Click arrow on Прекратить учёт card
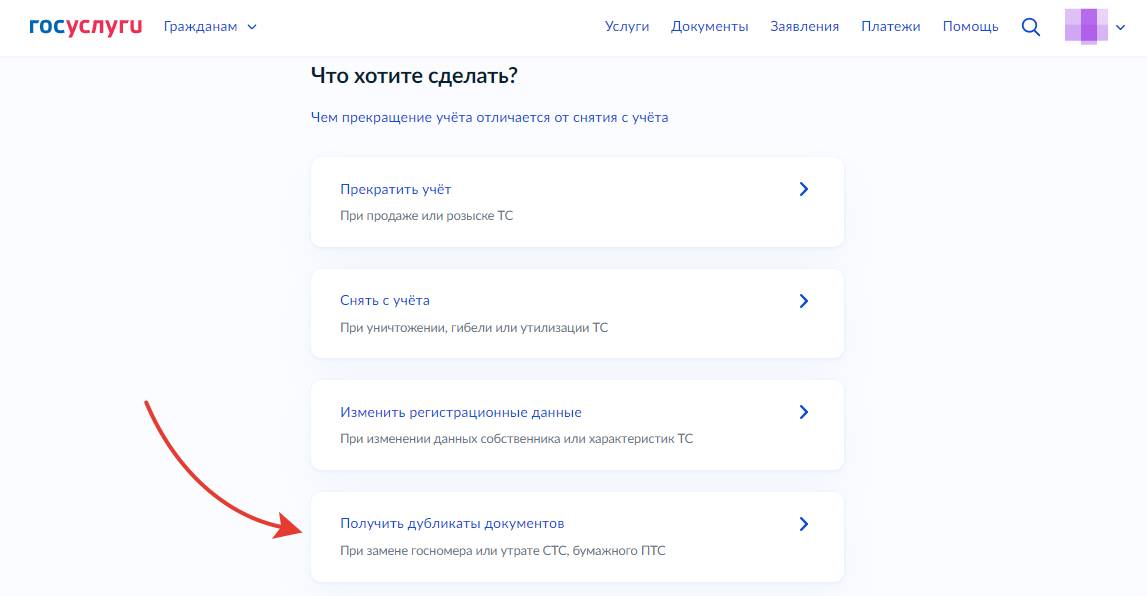The width and height of the screenshot is (1147, 596). coord(804,189)
